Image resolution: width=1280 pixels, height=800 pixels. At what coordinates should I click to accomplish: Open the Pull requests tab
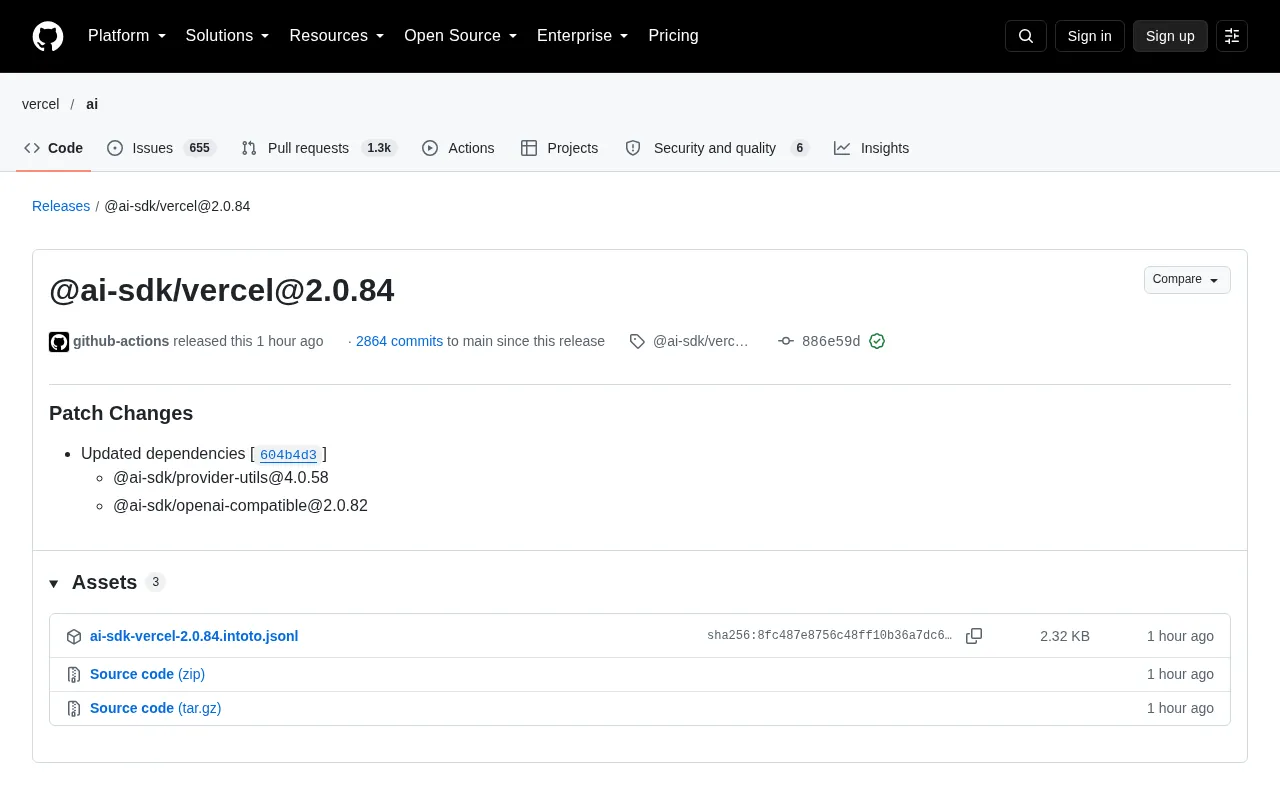tap(319, 148)
